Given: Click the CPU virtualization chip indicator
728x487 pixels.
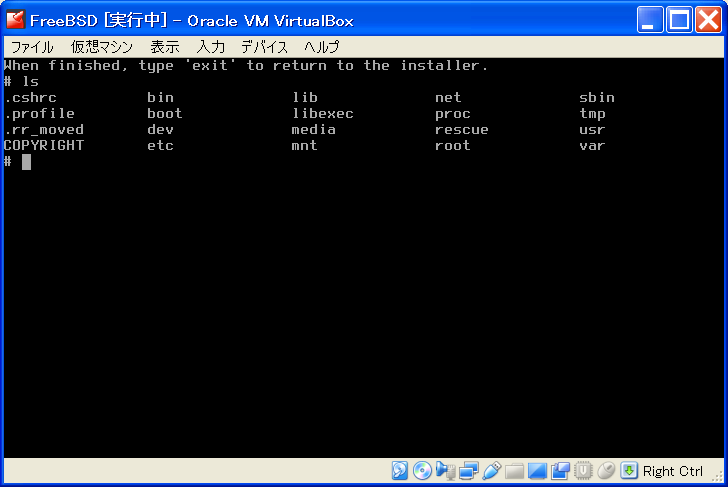Looking at the screenshot, I should click(583, 471).
